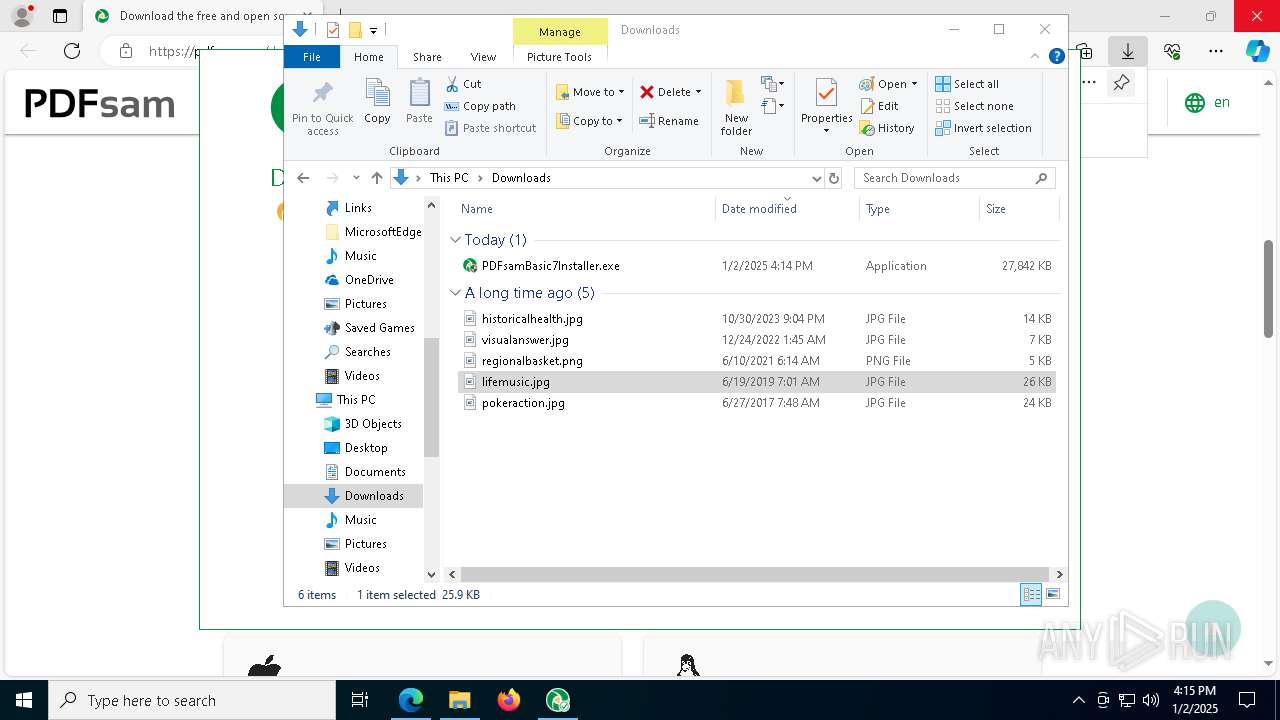Click the Paste ribbon icon
Screen dimensions: 1280x720
pyautogui.click(x=419, y=102)
